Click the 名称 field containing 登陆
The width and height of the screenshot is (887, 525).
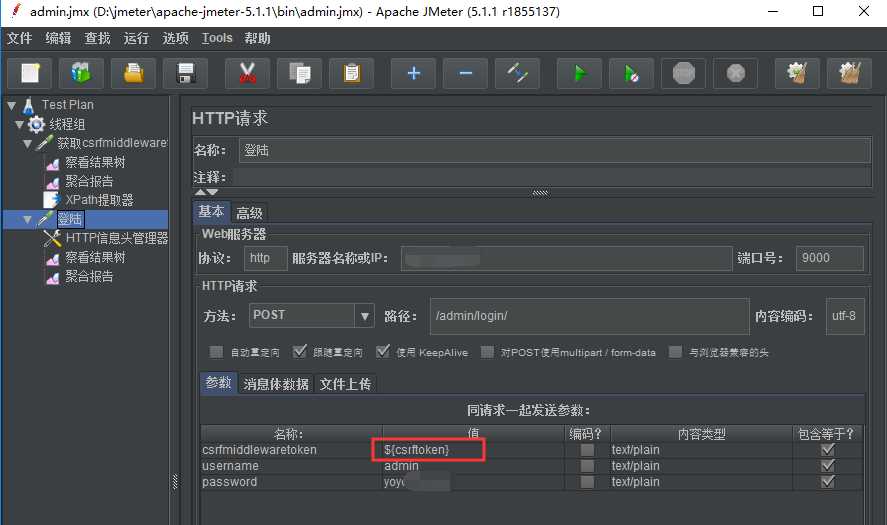(555, 150)
